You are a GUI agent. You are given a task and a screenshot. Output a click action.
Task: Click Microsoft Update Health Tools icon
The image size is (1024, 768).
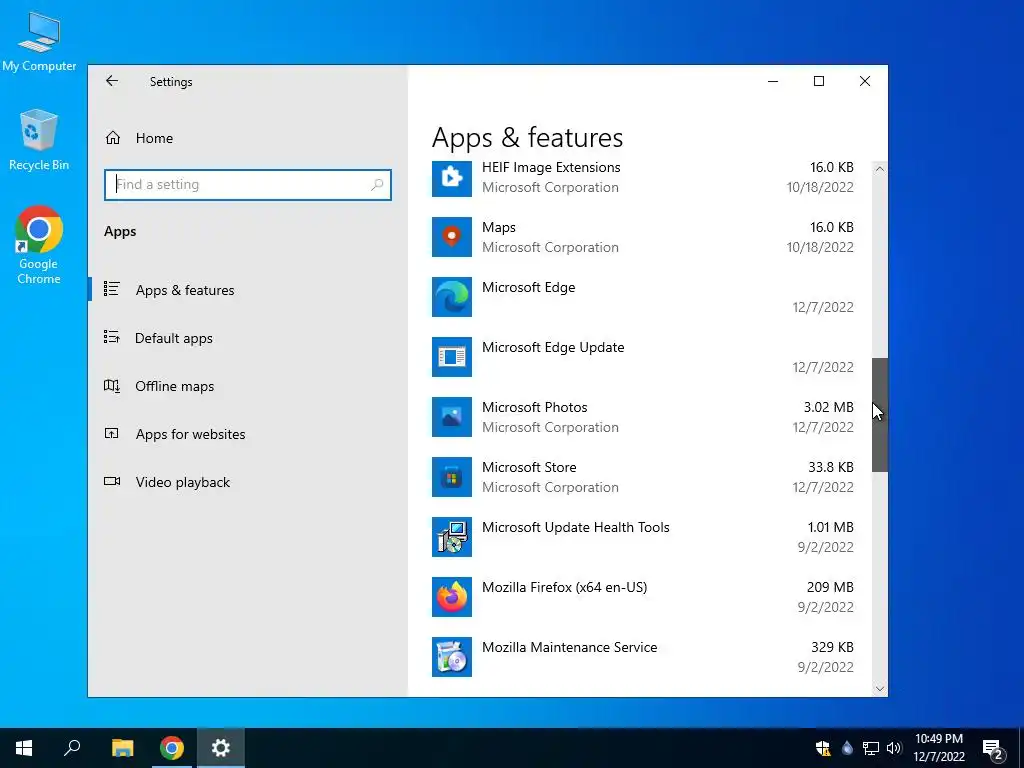(451, 537)
